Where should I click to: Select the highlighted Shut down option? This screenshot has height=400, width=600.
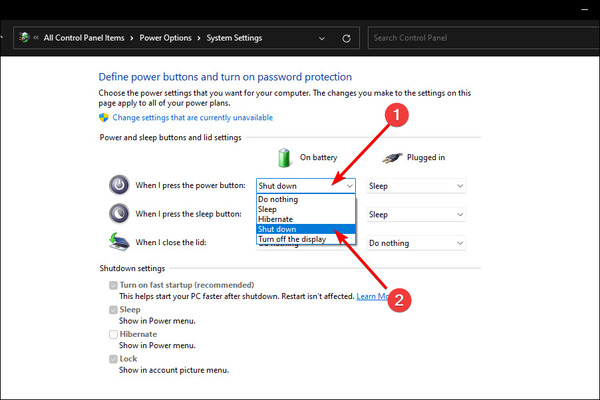point(306,229)
